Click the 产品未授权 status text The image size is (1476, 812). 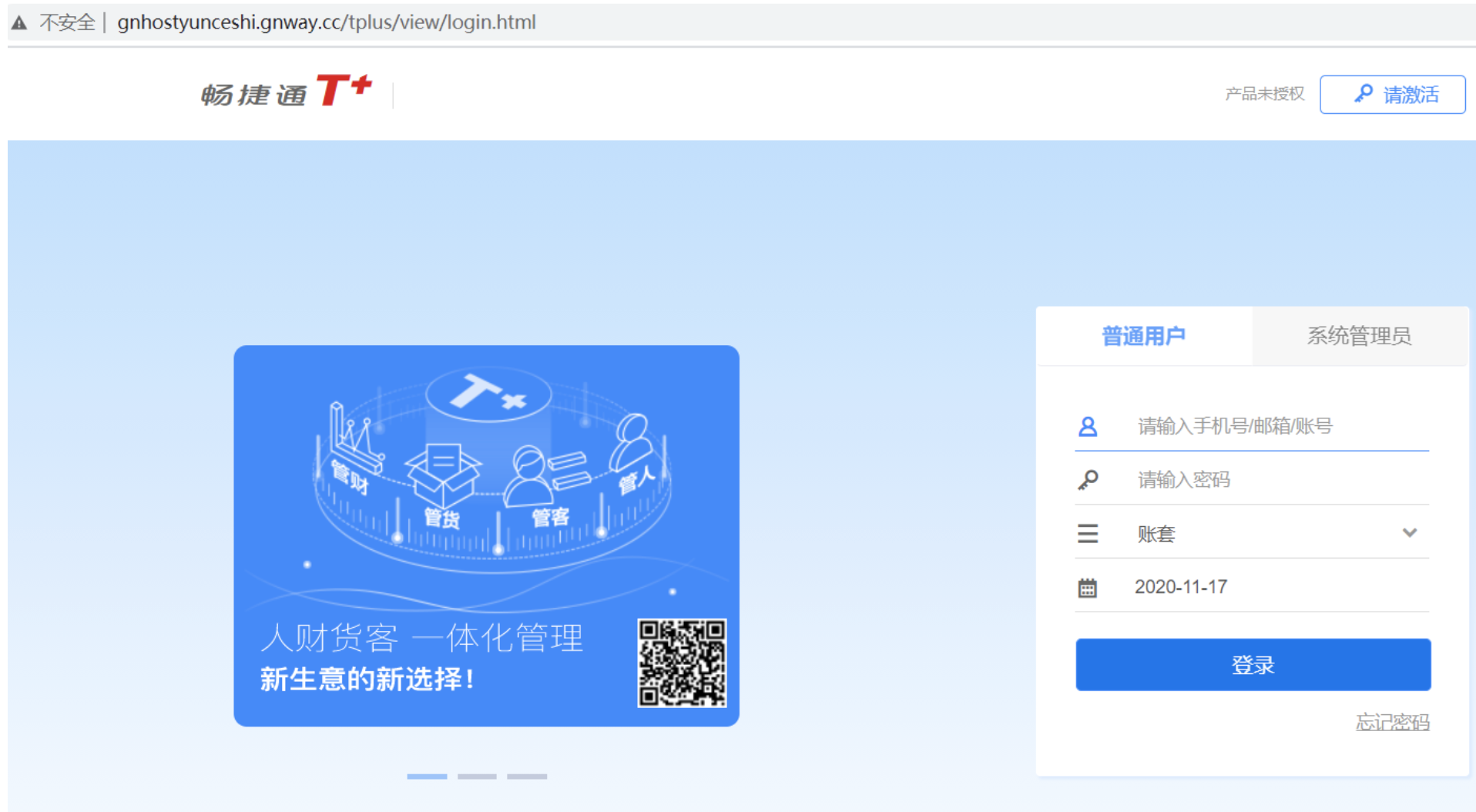click(x=1264, y=94)
